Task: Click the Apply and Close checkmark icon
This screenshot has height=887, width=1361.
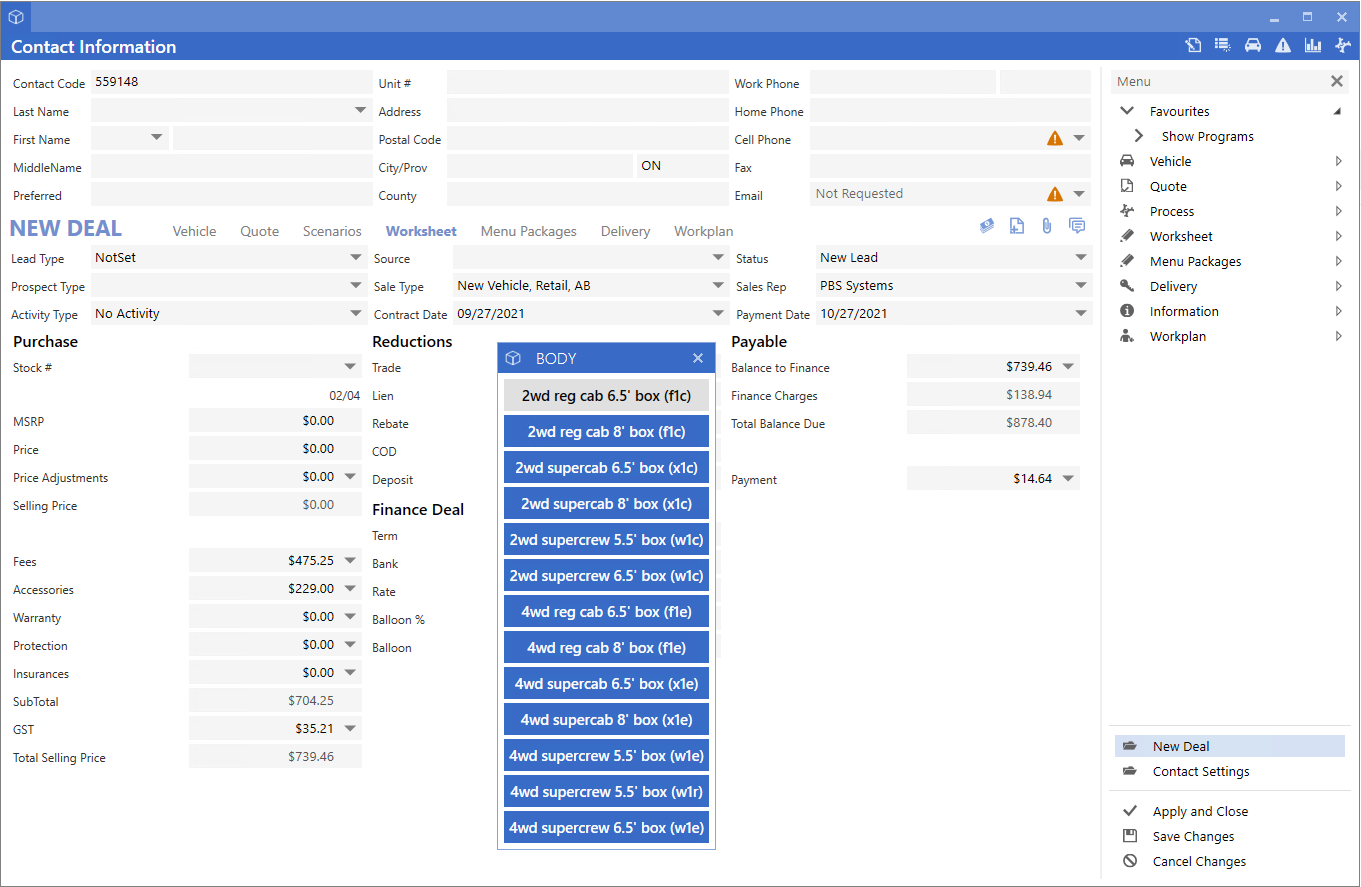Action: (1130, 811)
